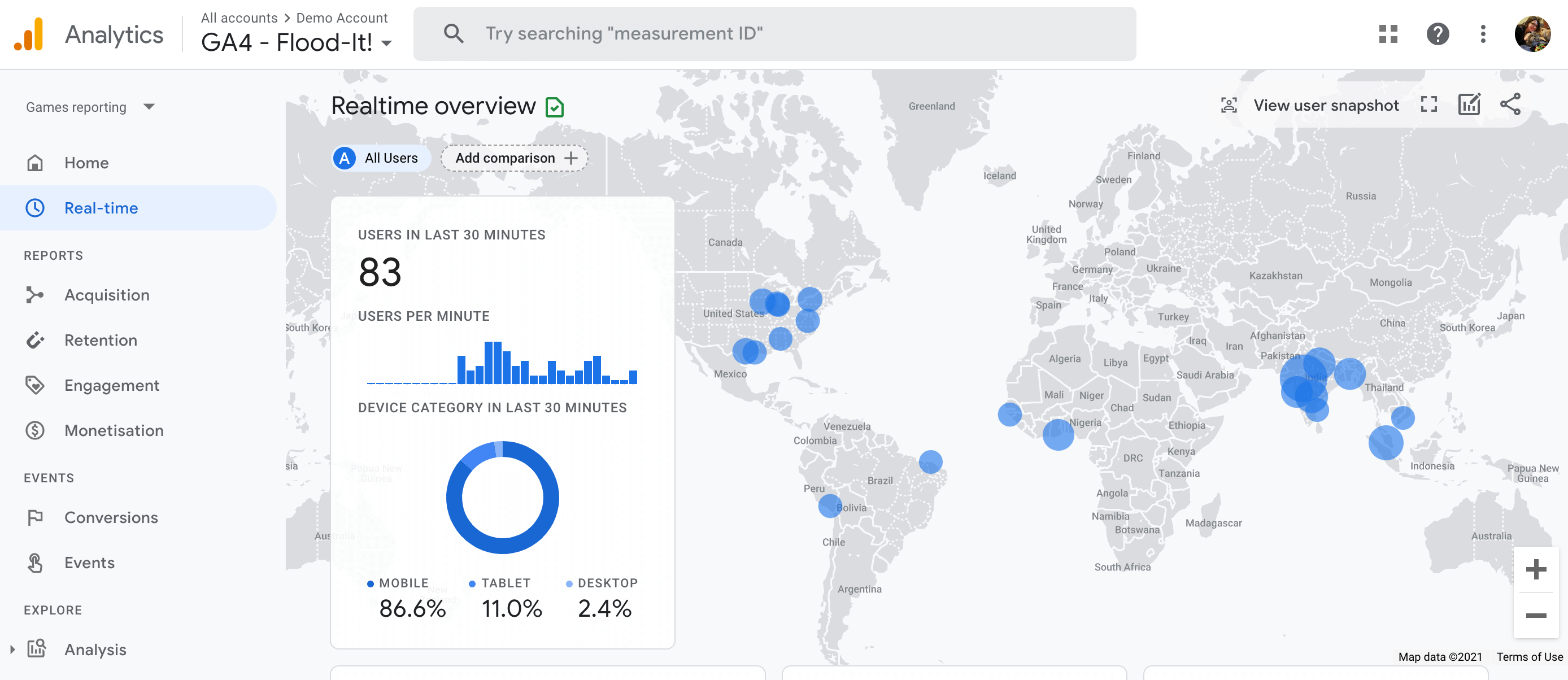
Task: Open the Help menu
Action: tap(1438, 34)
